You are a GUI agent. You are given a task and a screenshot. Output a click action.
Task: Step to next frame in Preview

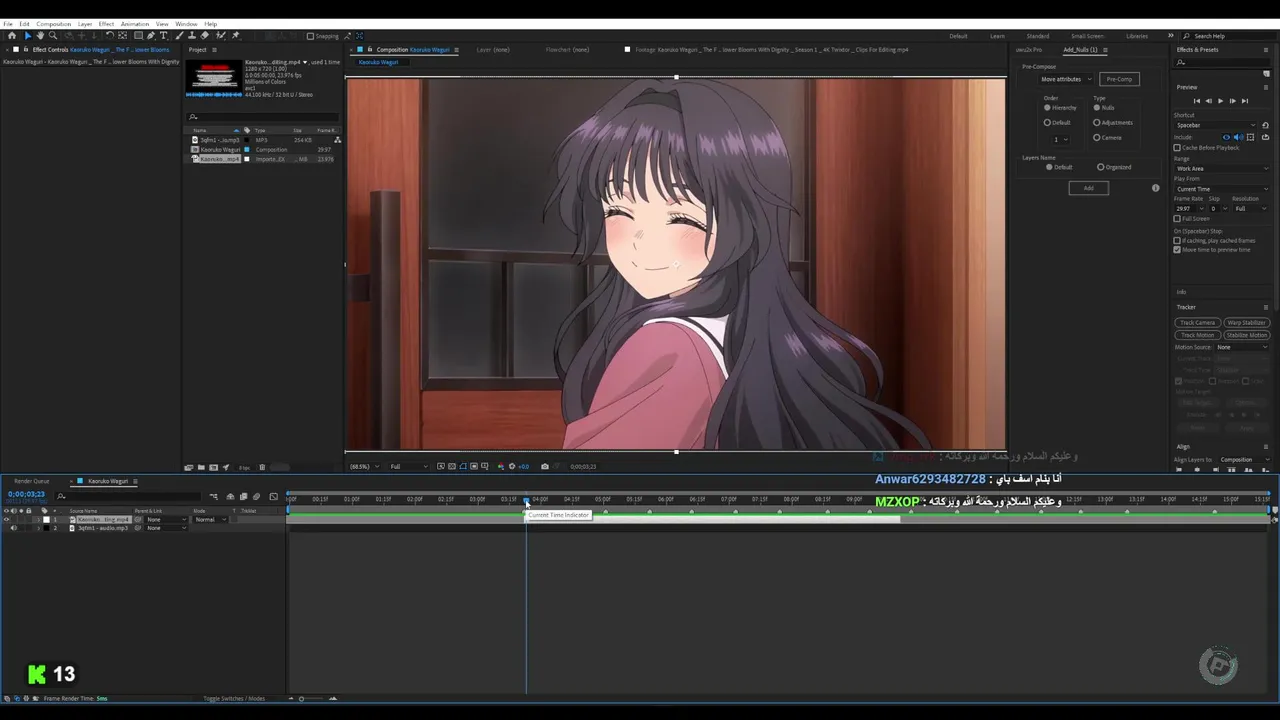[1232, 101]
